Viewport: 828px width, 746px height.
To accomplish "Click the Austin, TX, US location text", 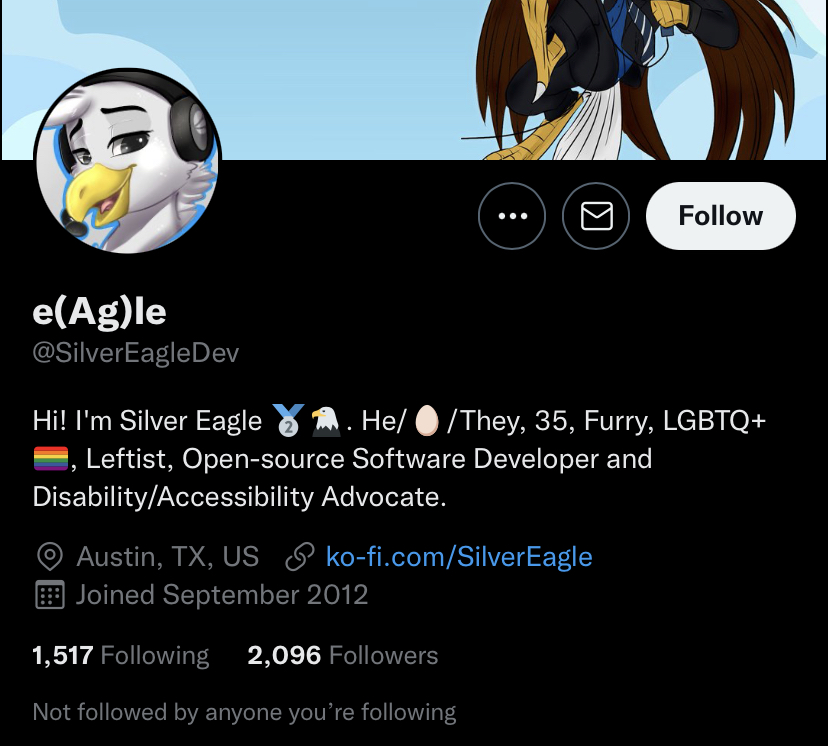I will (x=168, y=557).
